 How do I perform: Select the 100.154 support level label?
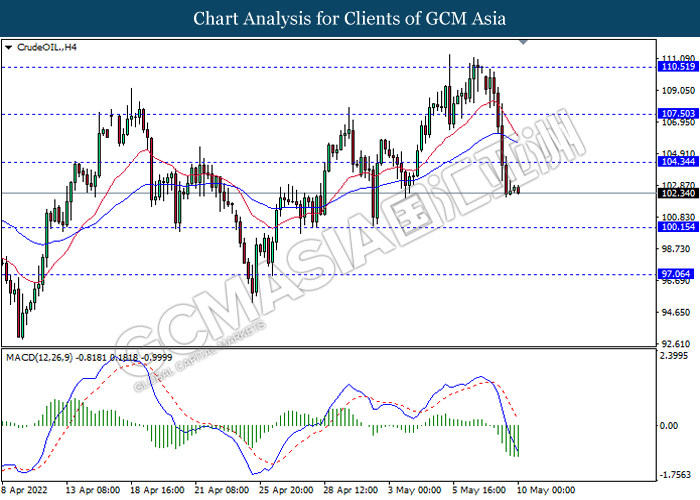click(x=678, y=227)
